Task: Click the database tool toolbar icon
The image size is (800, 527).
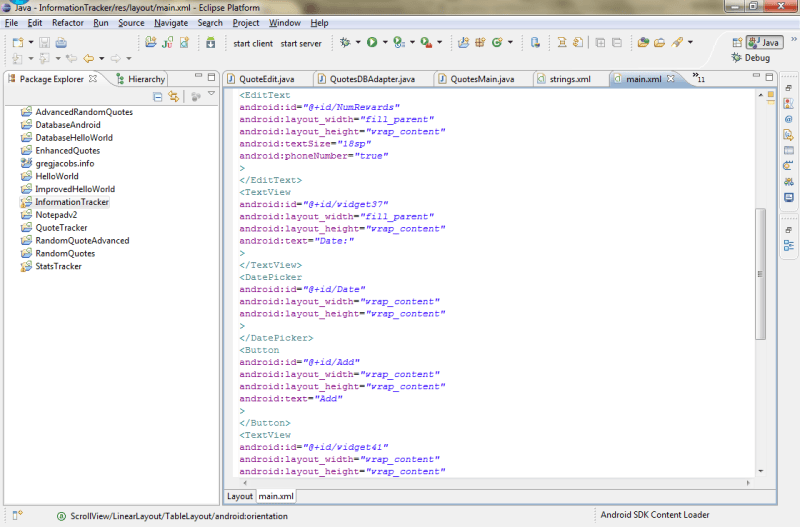Action: coord(535,42)
